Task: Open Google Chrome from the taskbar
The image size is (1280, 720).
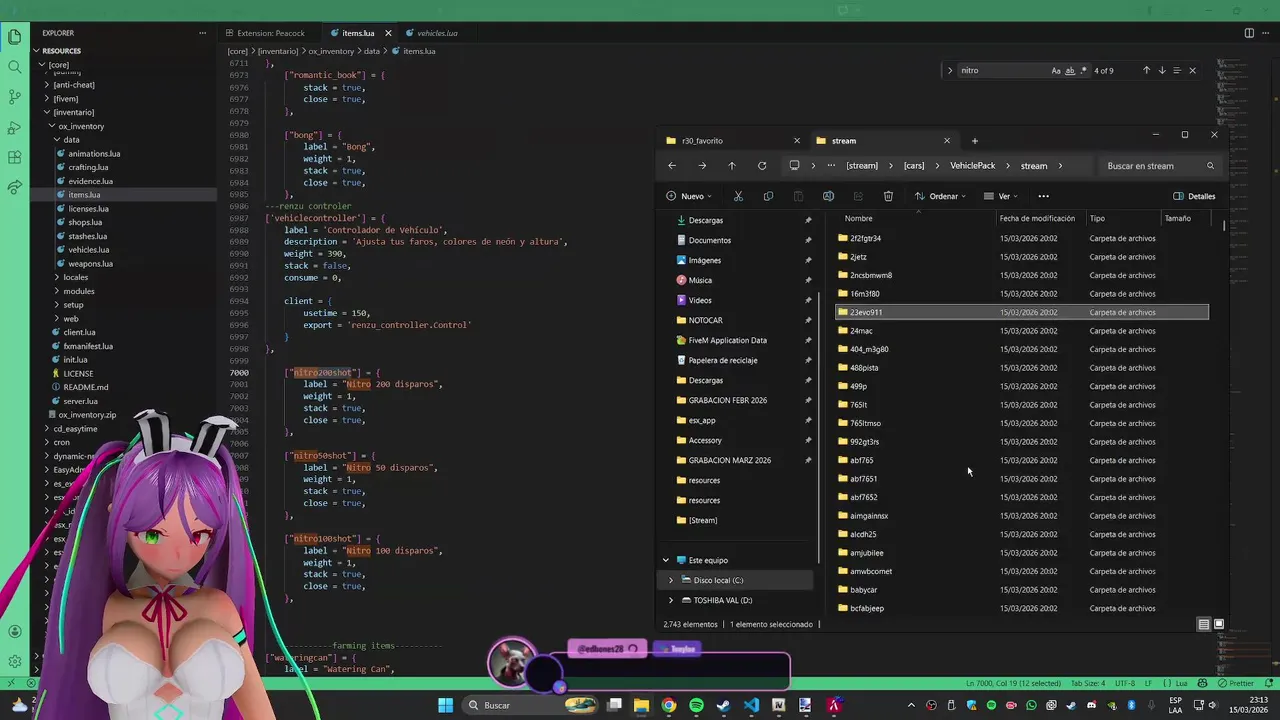Action: coord(669,705)
